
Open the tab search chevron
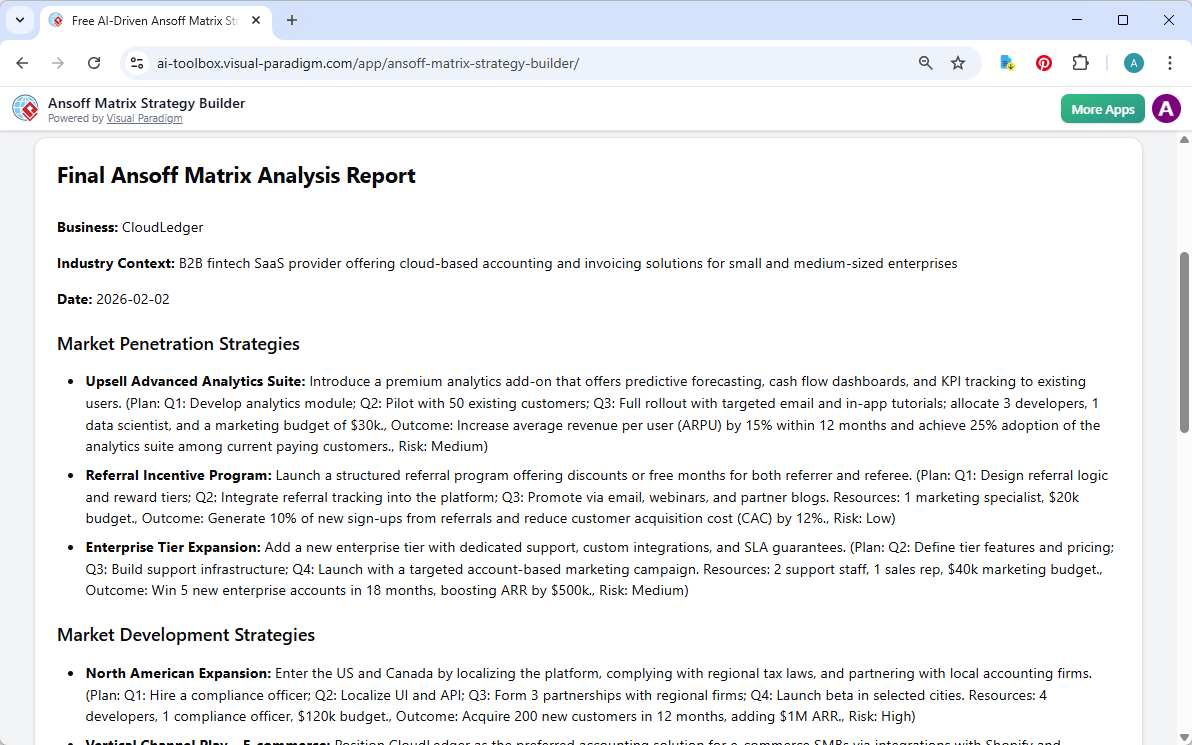tap(20, 20)
